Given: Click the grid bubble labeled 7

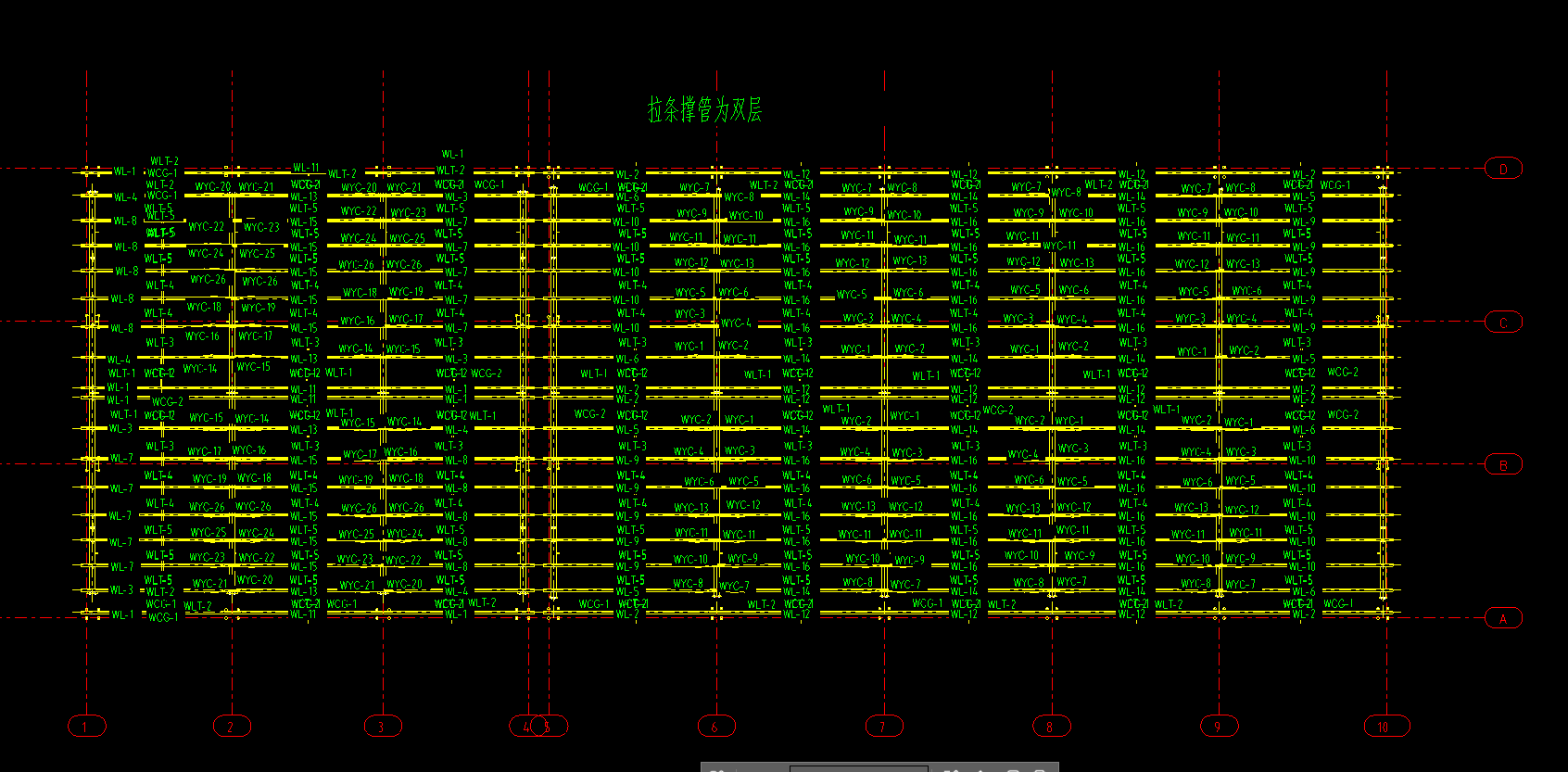Looking at the screenshot, I should [x=884, y=727].
